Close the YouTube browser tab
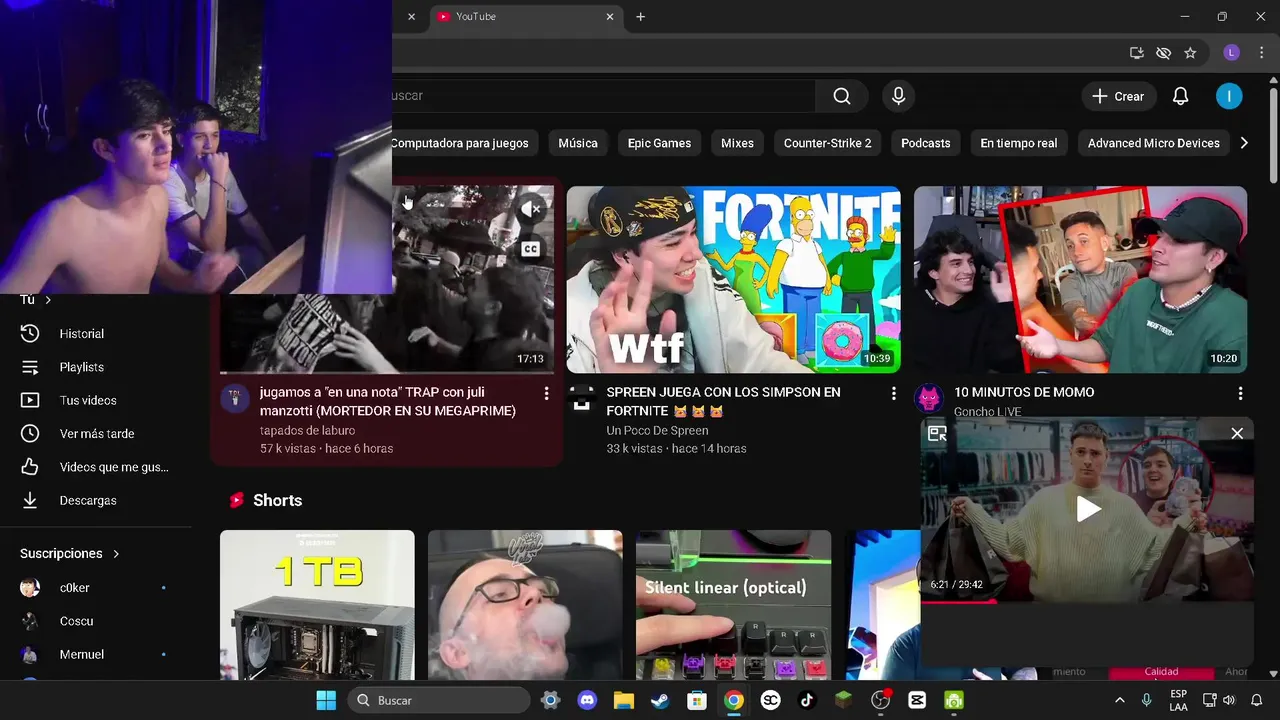1280x720 pixels. click(x=610, y=16)
